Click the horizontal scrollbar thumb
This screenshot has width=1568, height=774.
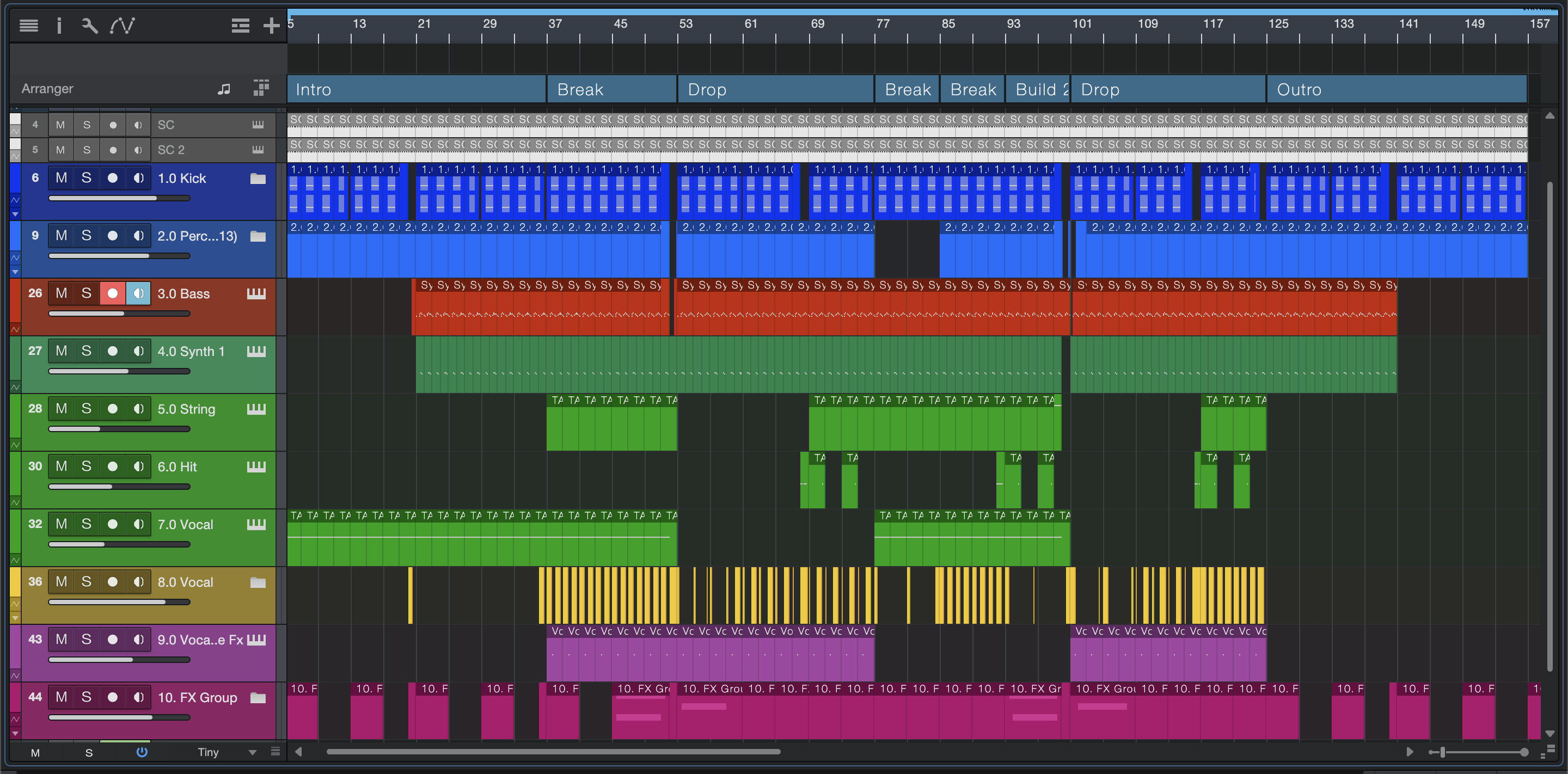coord(553,752)
